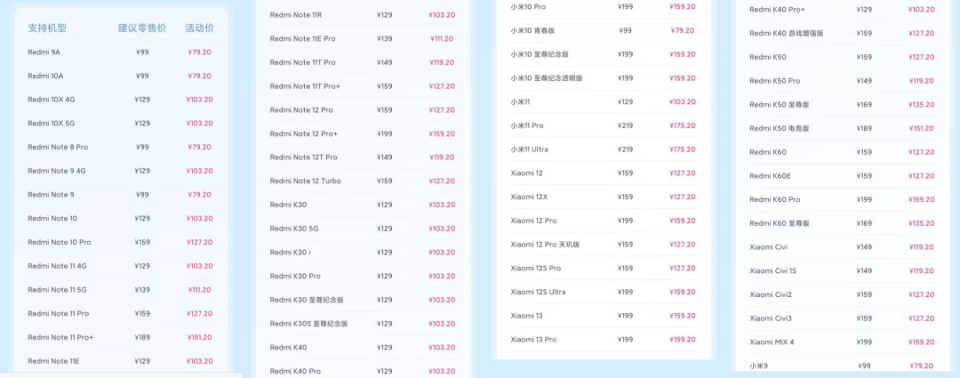
Task: Select Redmi Note 8 Pro model name
Action: pos(58,147)
